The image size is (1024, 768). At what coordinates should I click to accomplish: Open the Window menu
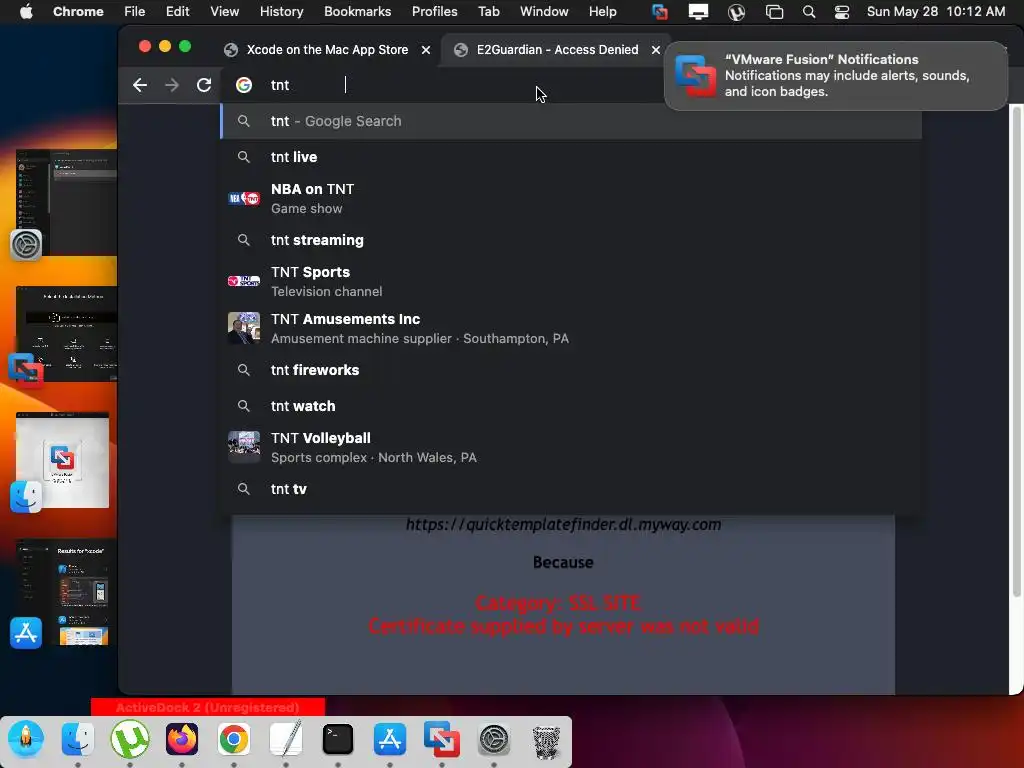click(x=544, y=11)
